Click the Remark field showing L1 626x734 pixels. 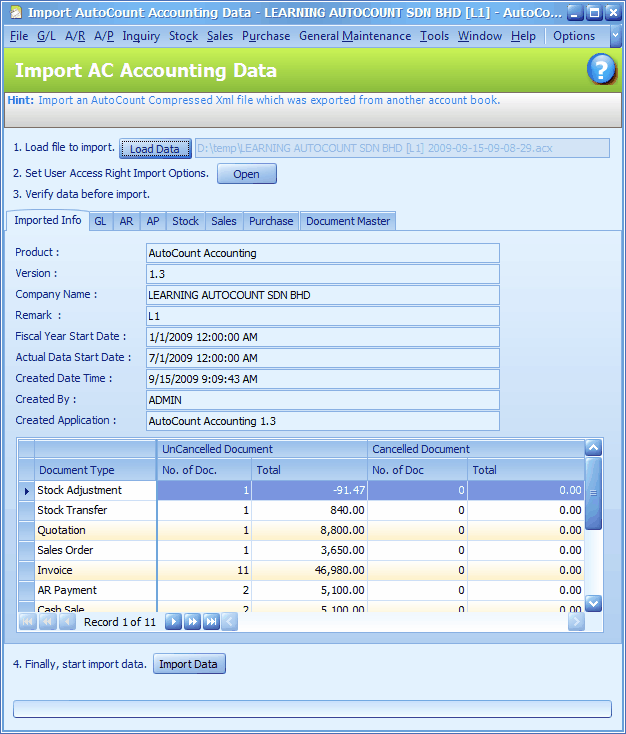[x=323, y=316]
